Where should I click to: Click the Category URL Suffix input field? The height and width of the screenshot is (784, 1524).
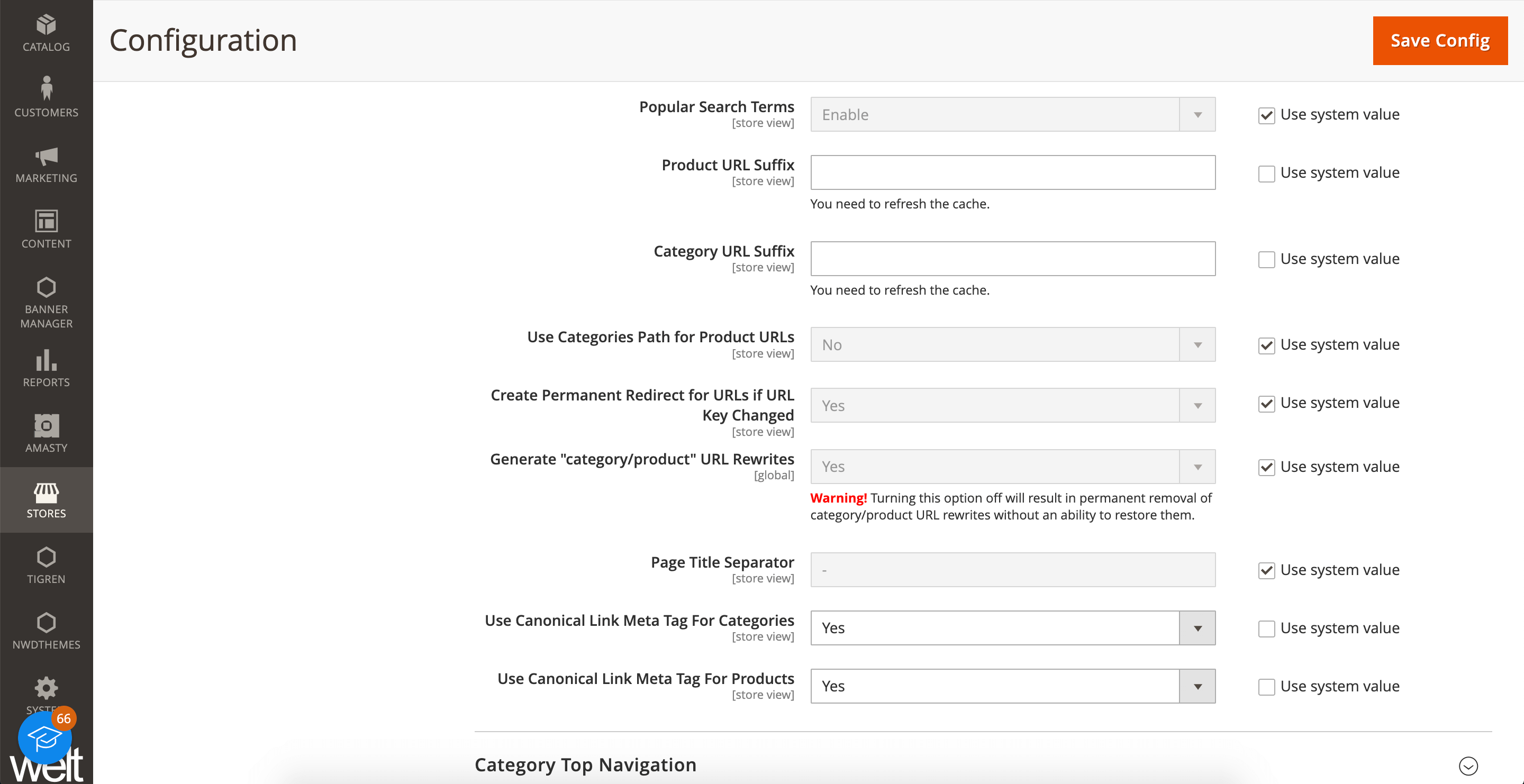click(x=1013, y=258)
